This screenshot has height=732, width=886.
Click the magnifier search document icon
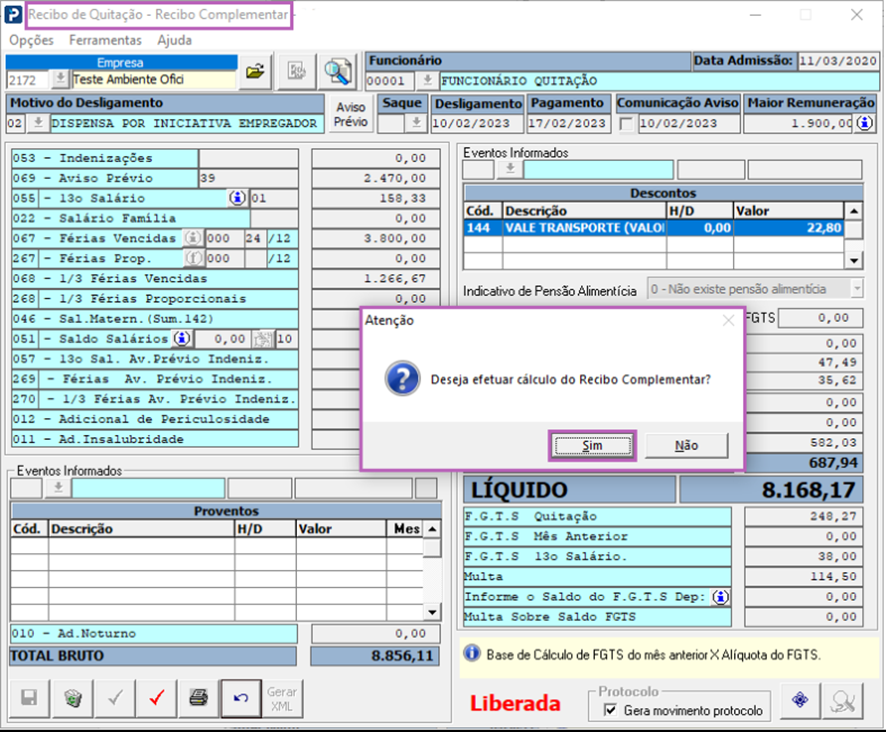point(338,71)
